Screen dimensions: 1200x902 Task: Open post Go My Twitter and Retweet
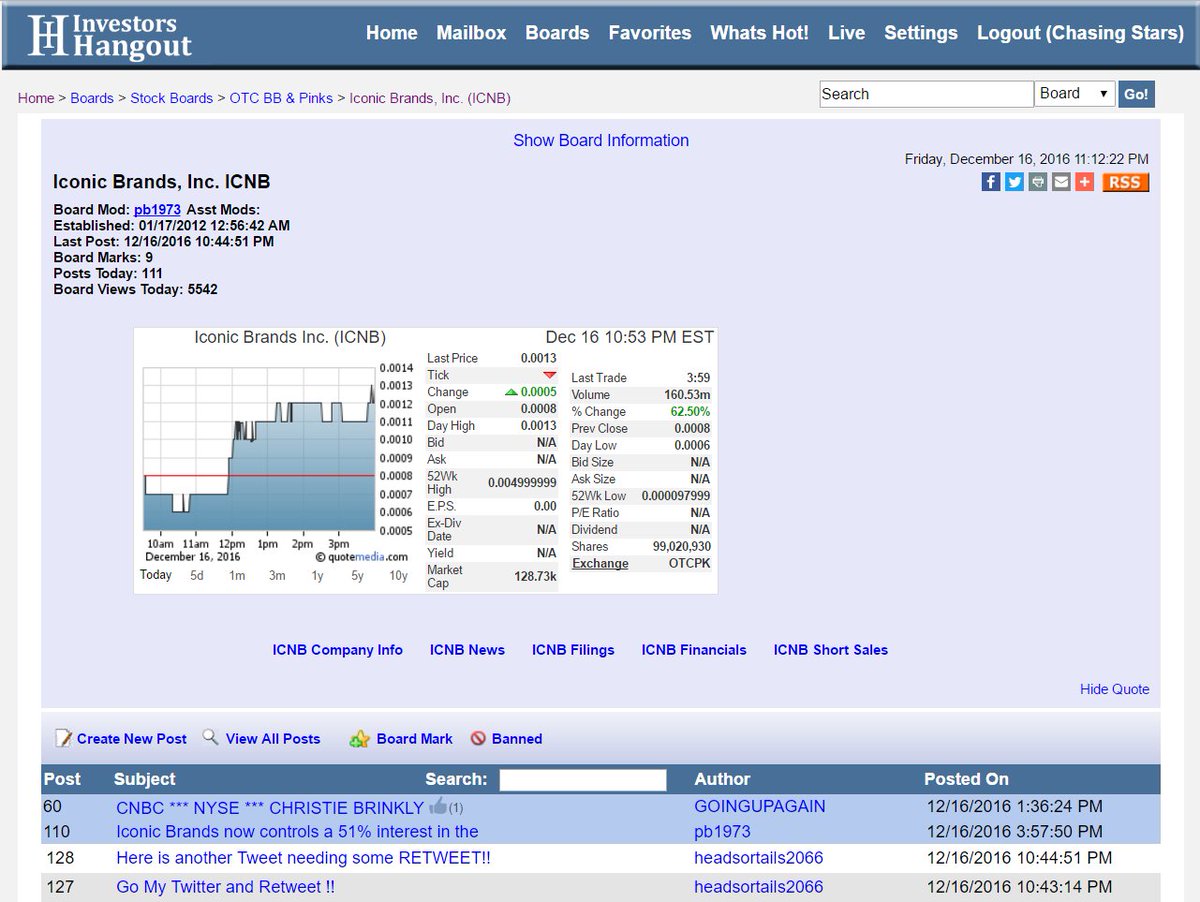pyautogui.click(x=225, y=887)
